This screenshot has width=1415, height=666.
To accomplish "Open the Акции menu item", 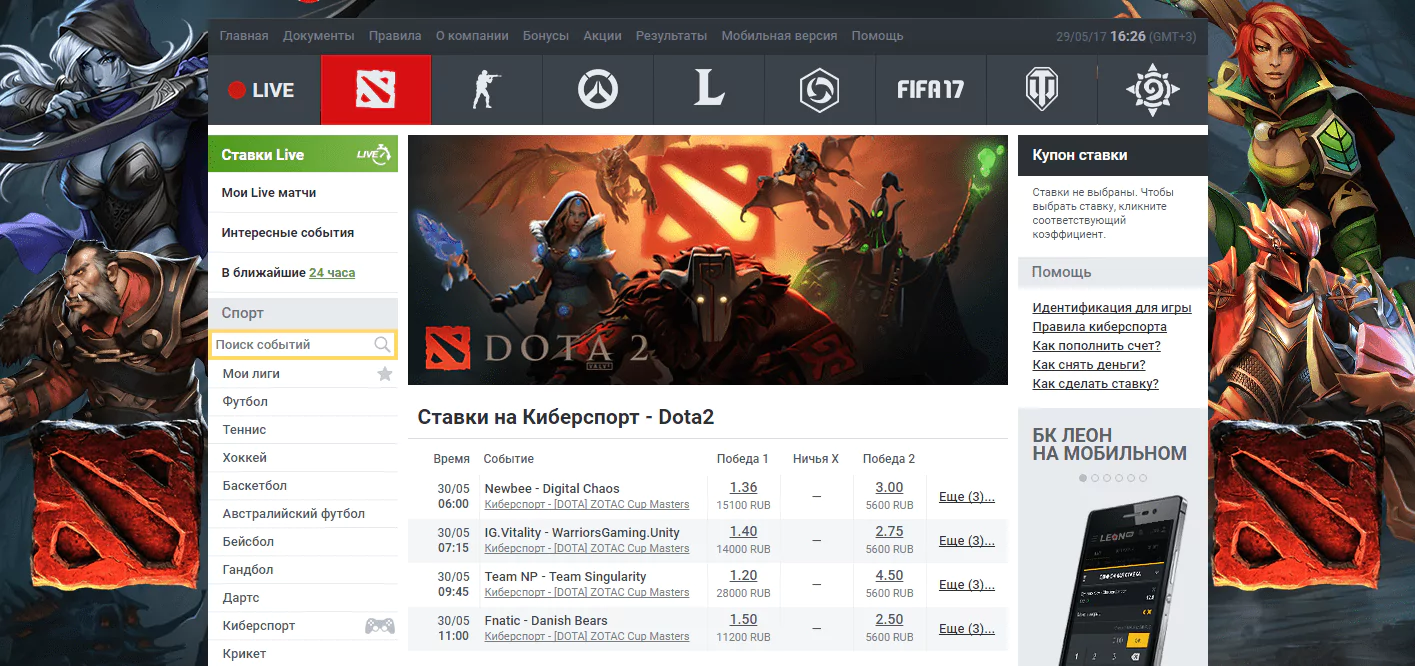I will tap(602, 35).
